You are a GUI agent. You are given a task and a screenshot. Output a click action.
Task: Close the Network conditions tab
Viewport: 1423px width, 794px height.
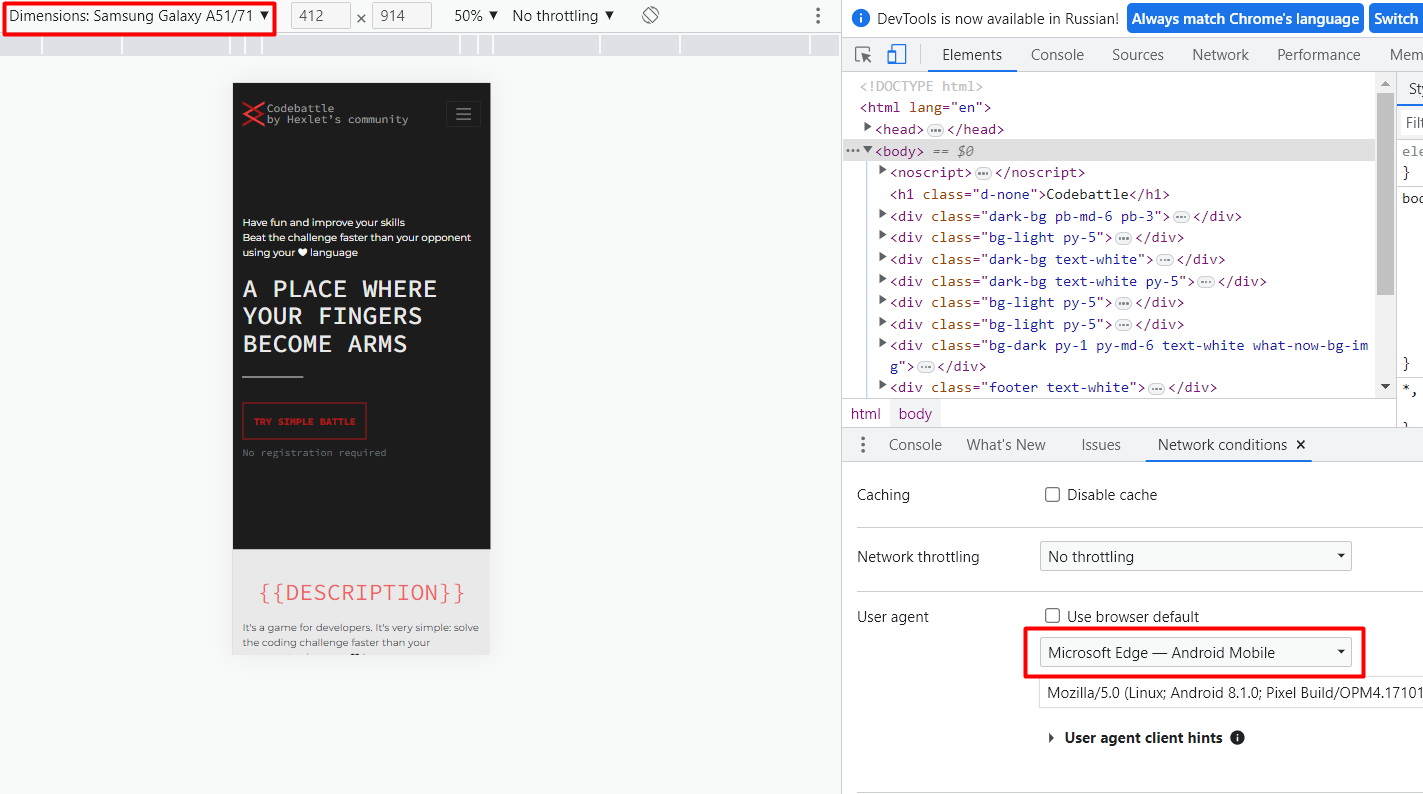click(1301, 445)
